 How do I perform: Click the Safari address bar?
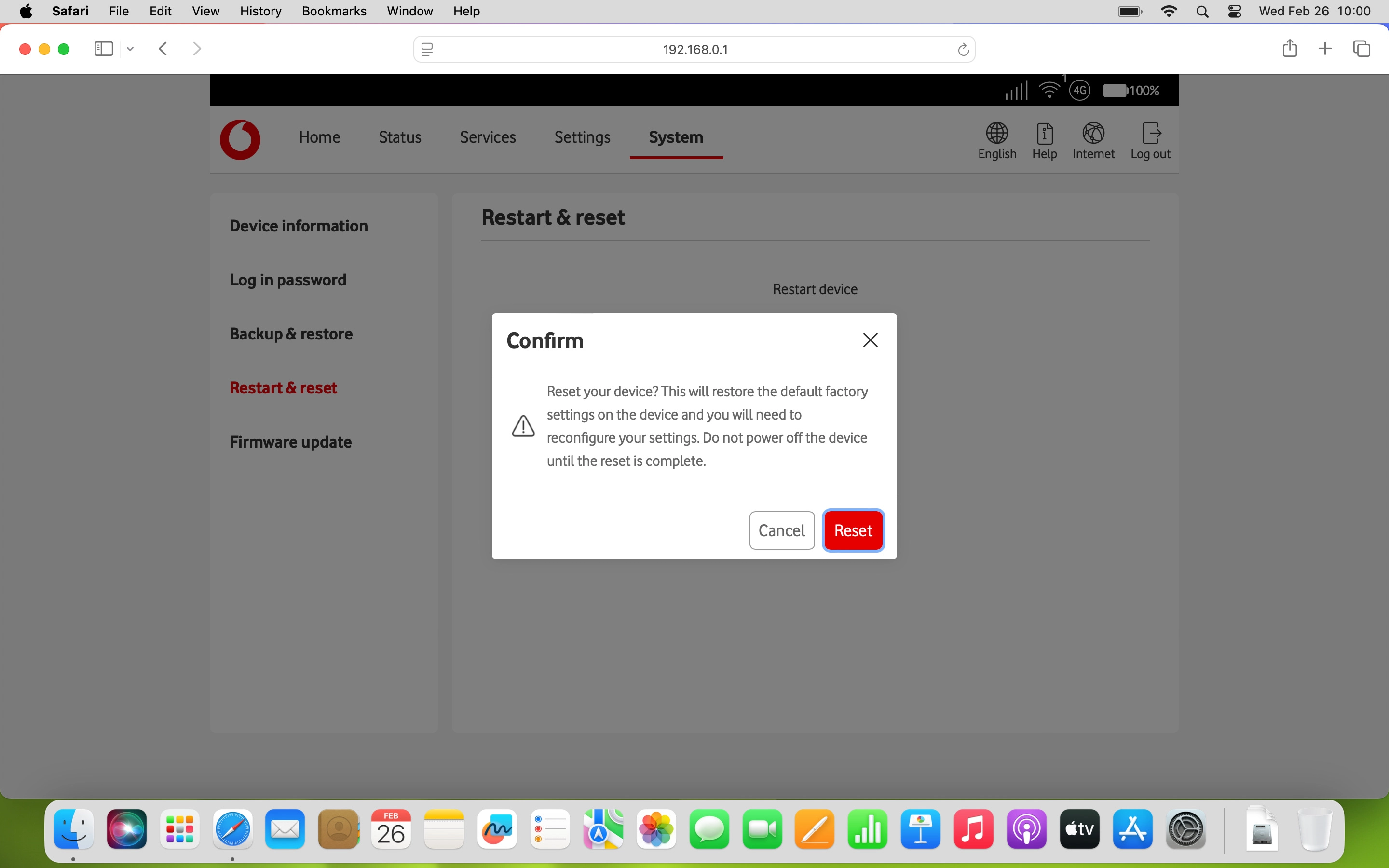tap(694, 49)
